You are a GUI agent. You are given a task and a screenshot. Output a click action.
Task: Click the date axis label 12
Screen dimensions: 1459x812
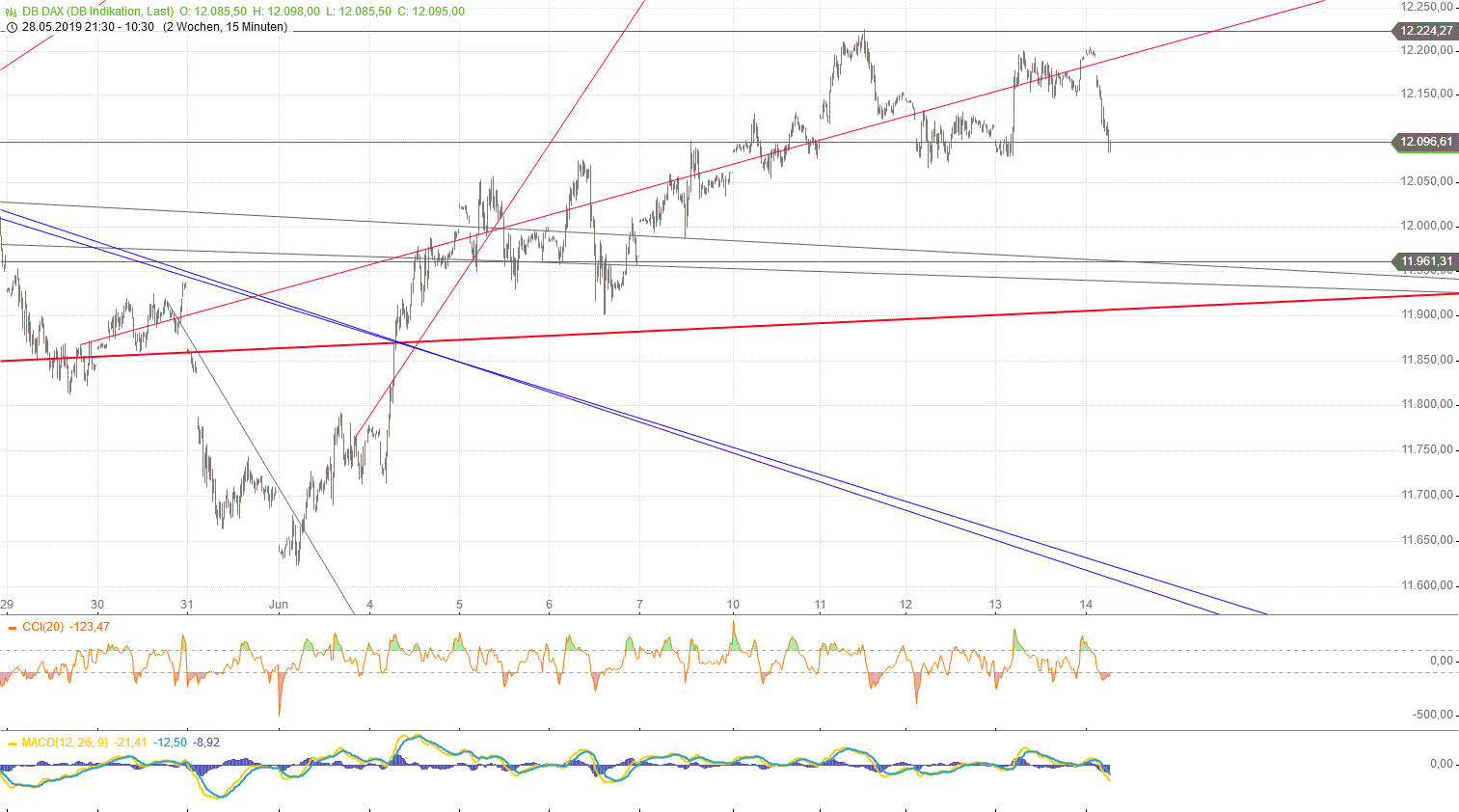[906, 605]
